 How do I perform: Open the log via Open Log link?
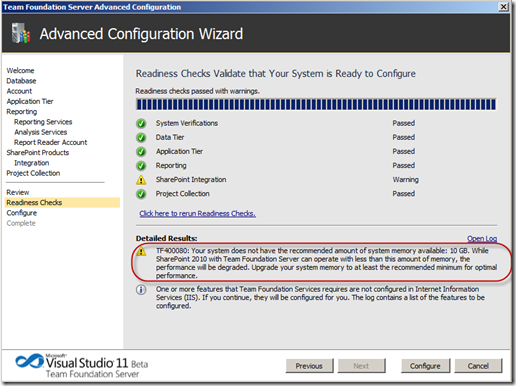(x=482, y=239)
